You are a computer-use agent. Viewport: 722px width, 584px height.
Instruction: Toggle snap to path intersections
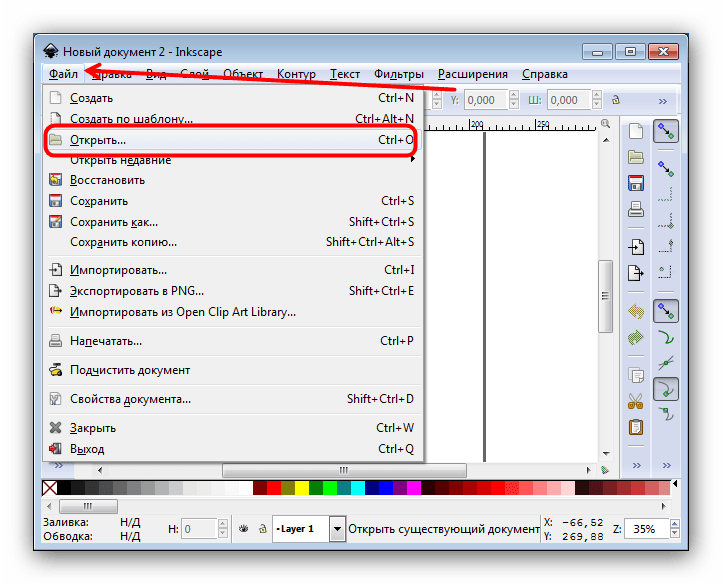(x=666, y=363)
